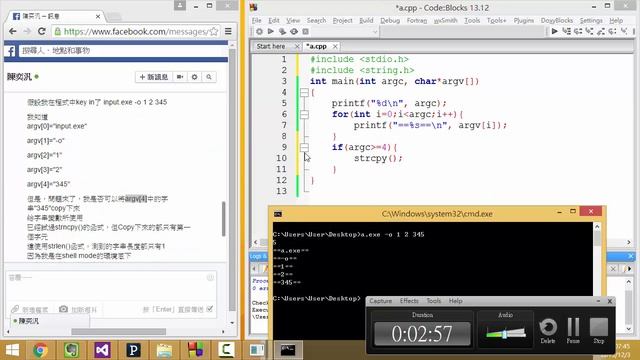Click the New Message button in Facebook
The image size is (640, 360).
(154, 77)
